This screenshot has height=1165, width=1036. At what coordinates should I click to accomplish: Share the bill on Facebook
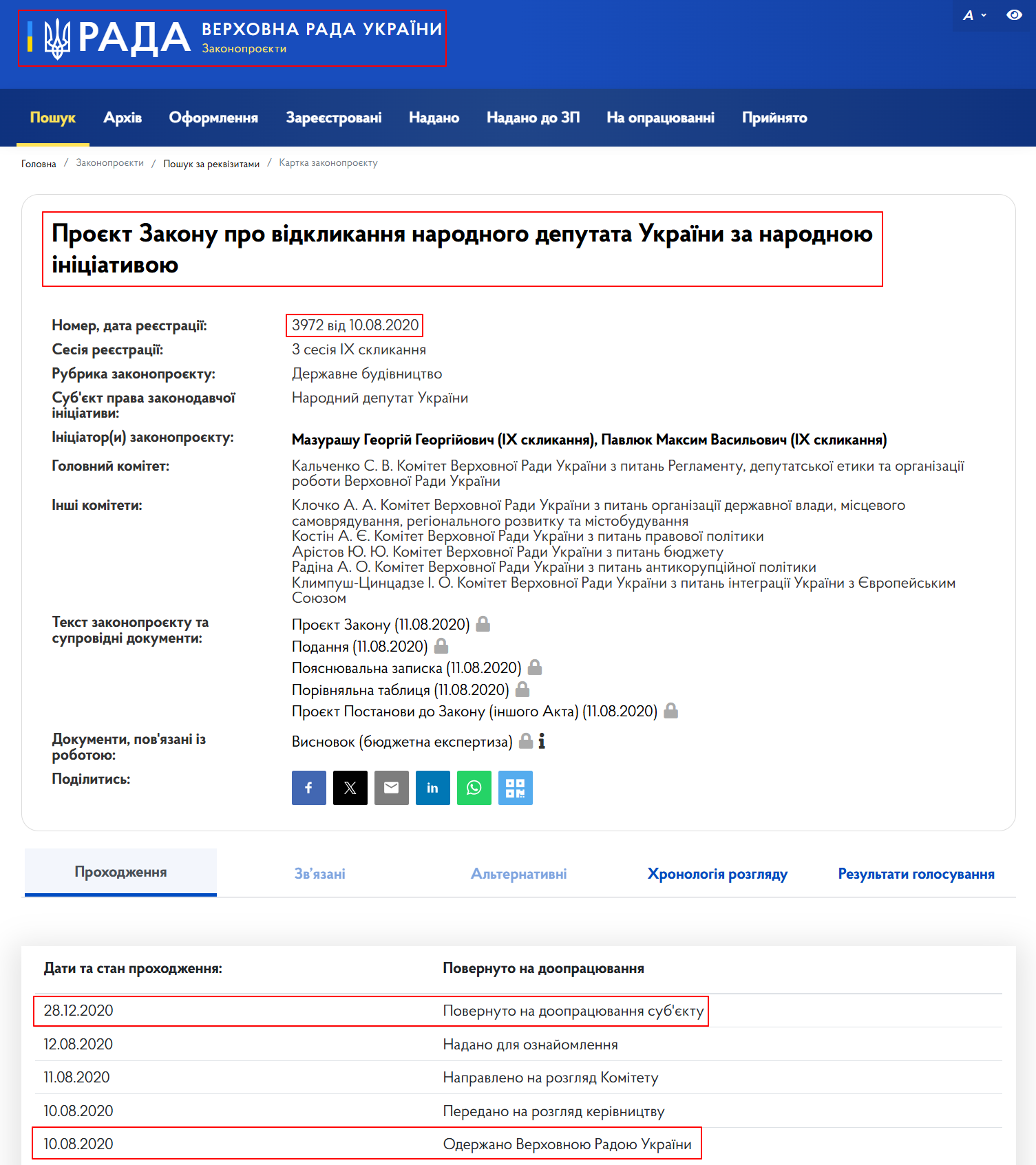tap(309, 788)
